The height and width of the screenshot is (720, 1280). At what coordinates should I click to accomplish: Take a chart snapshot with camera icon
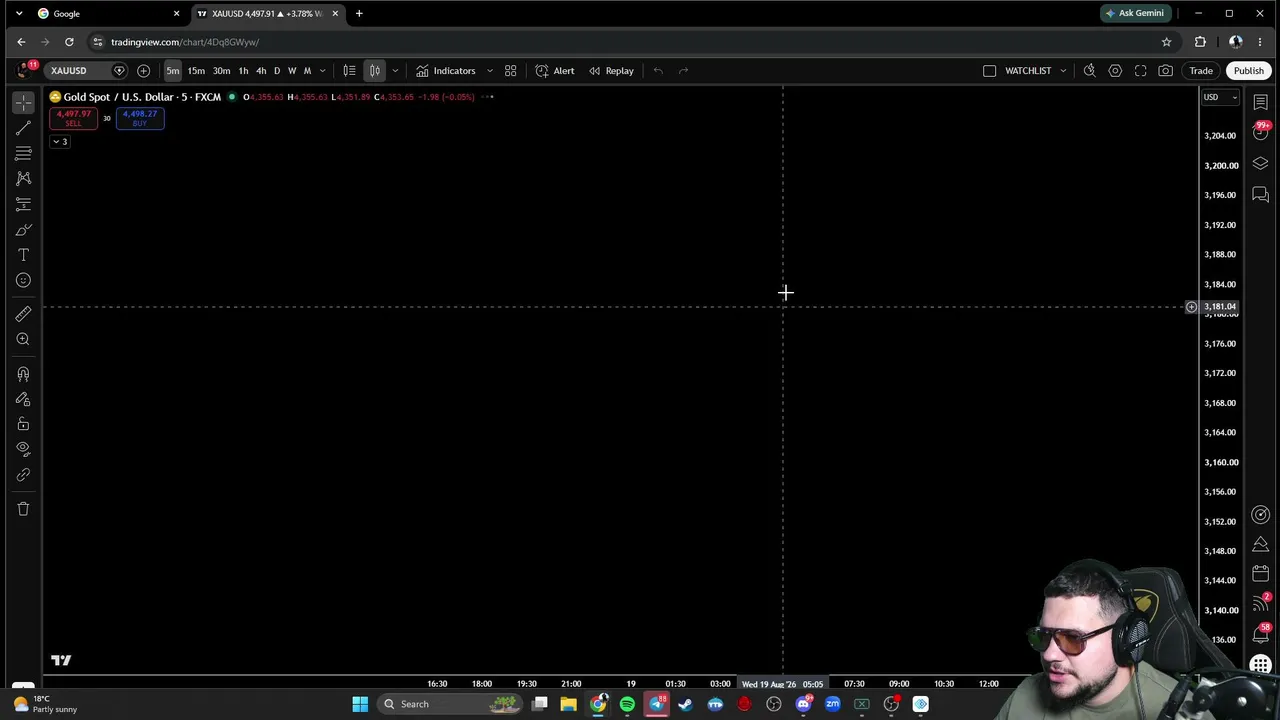coord(1166,71)
